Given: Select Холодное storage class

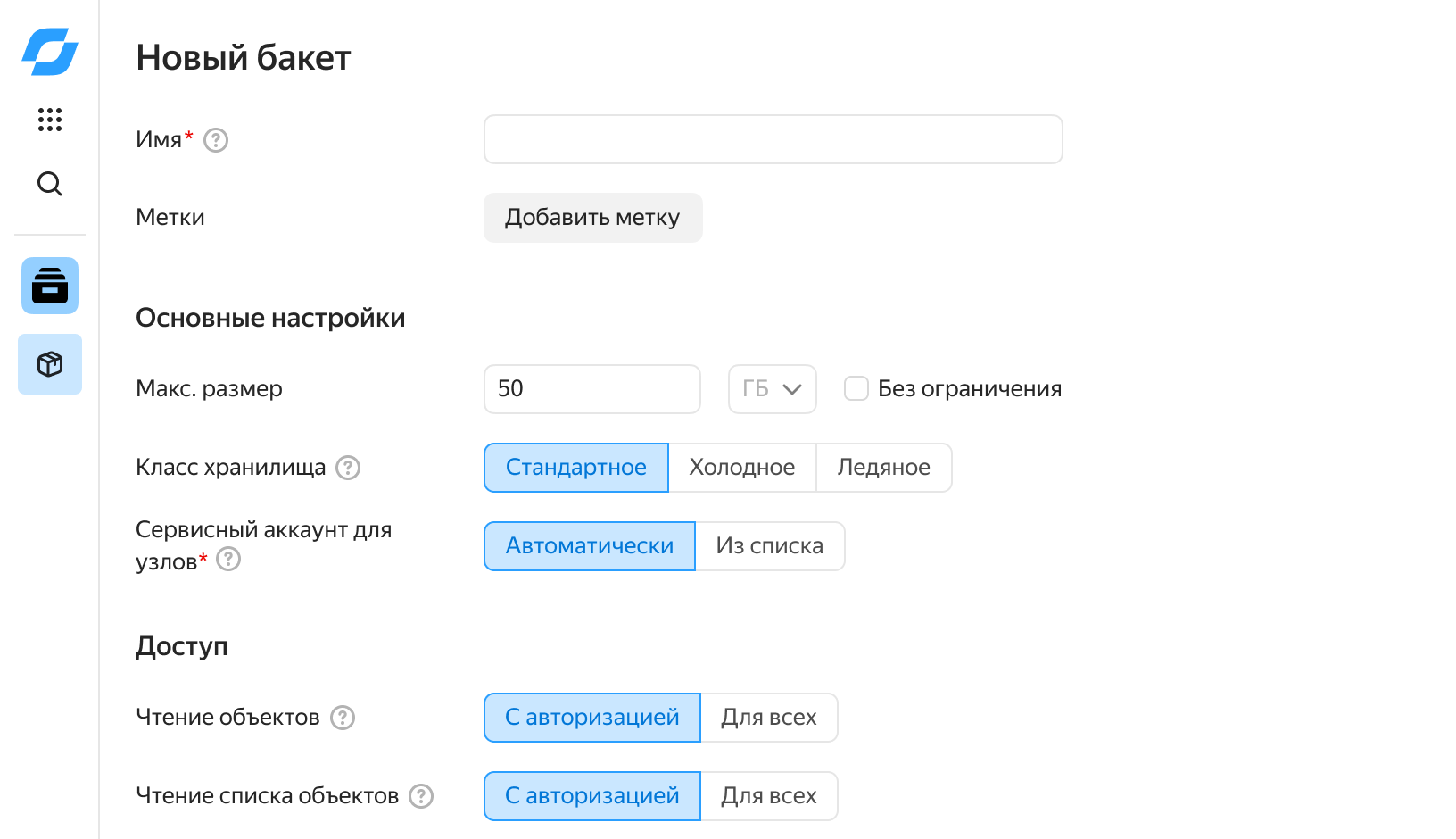Looking at the screenshot, I should [742, 468].
